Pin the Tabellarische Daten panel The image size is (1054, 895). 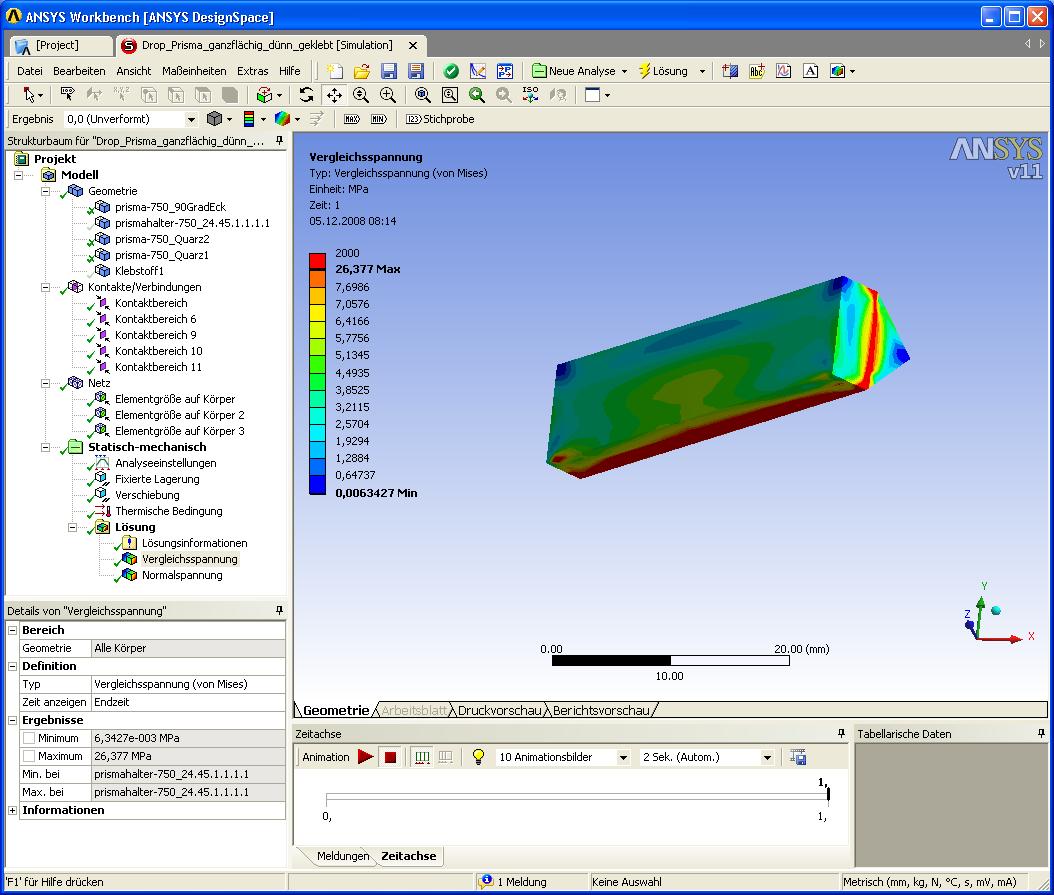[1041, 734]
